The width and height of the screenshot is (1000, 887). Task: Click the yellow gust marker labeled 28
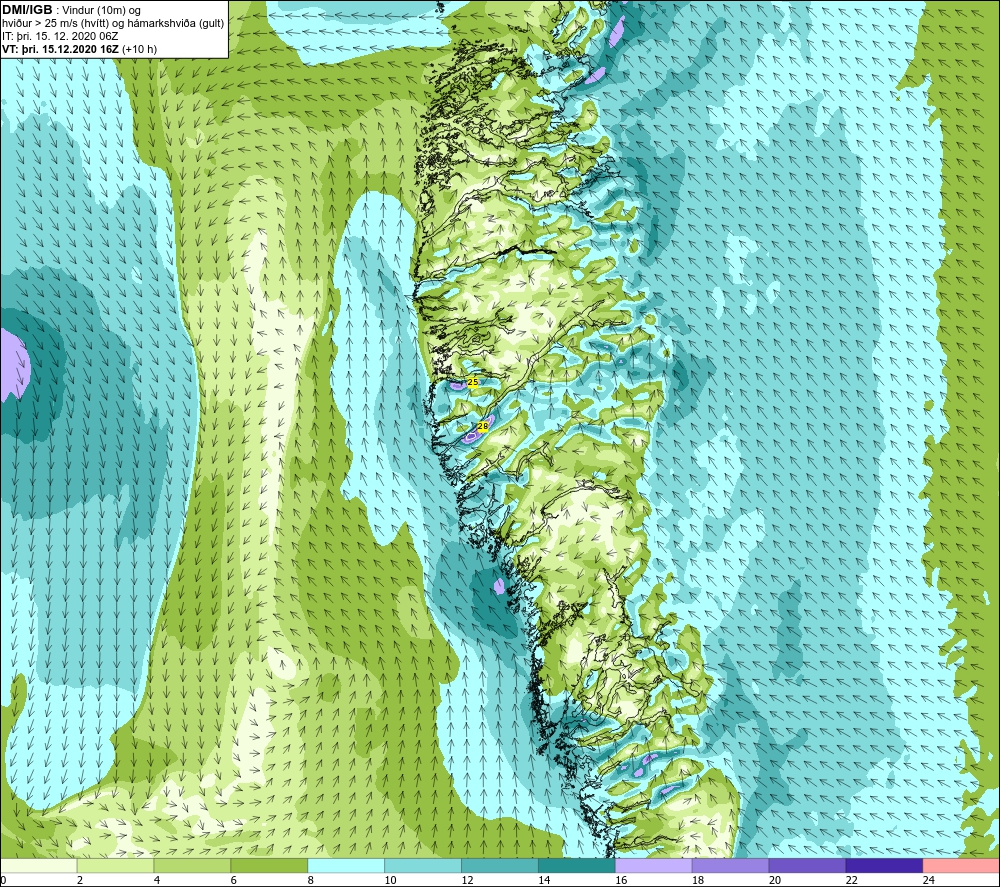[483, 426]
